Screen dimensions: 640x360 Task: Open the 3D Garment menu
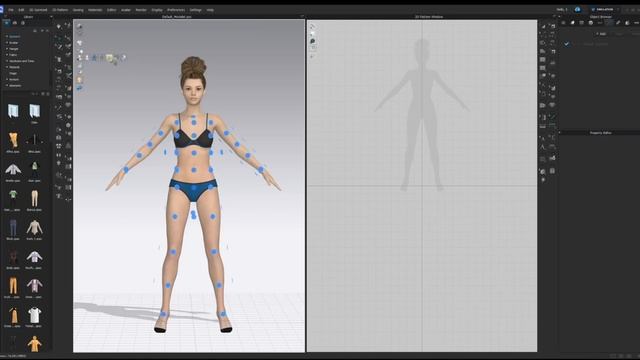coord(38,10)
